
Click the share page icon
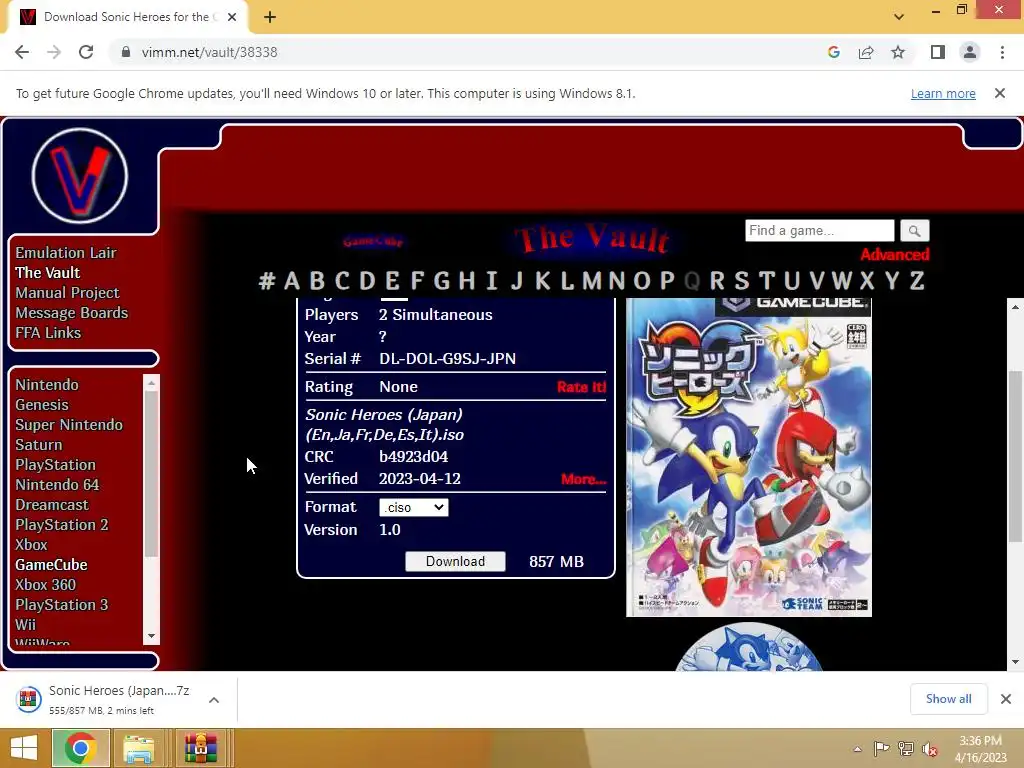866,52
